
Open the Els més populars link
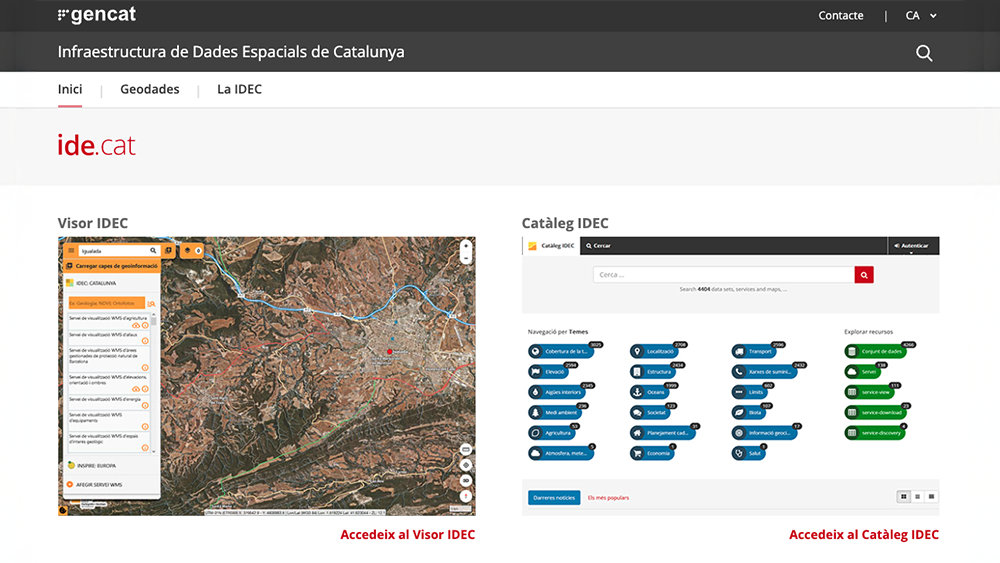608,498
